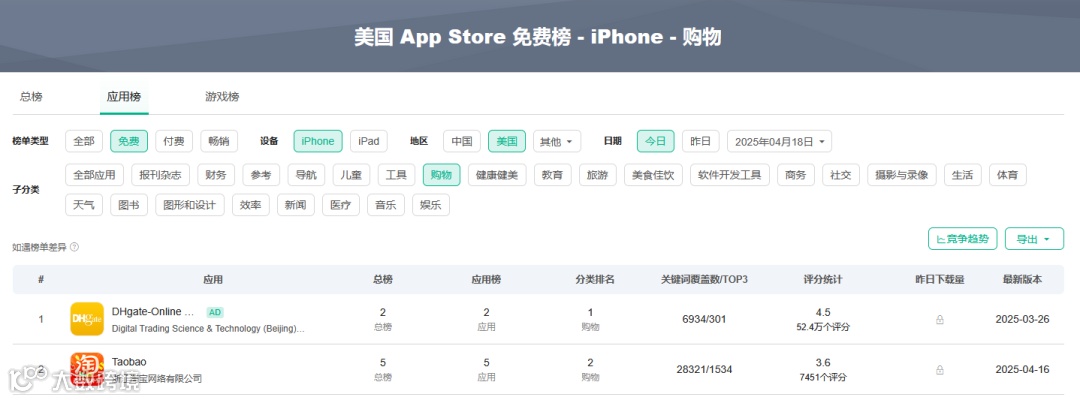Filter by 摄影与录像 subcategory
This screenshot has height=400, width=1080.
902,175
